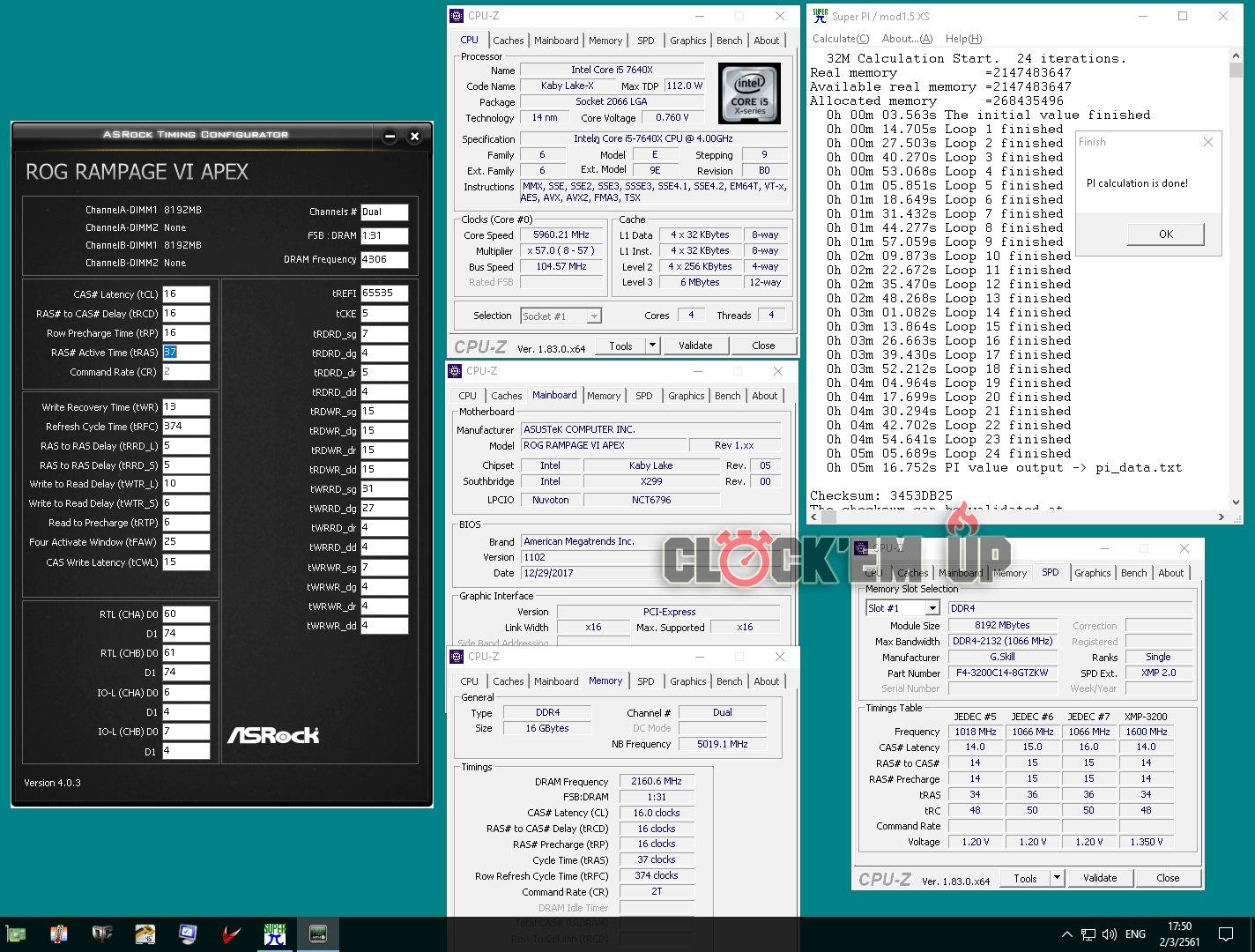Open the silver shield taskbar icon
Image resolution: width=1255 pixels, height=952 pixels.
pos(102,933)
